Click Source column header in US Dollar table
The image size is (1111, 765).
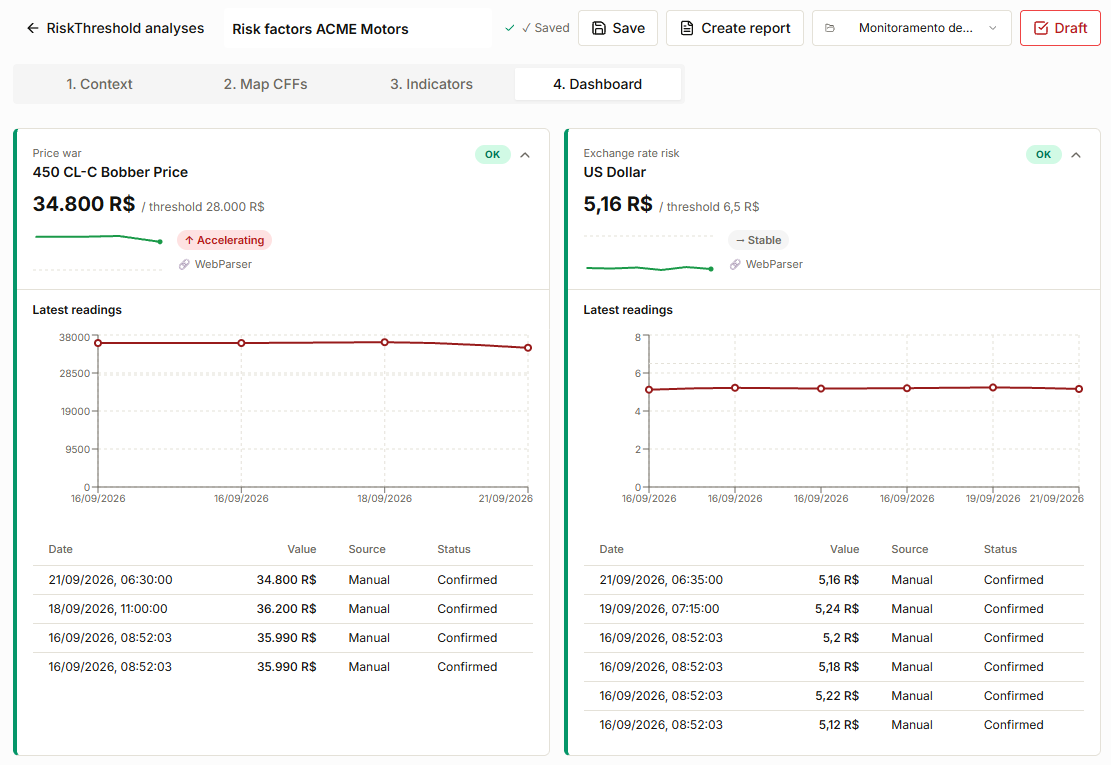pyautogui.click(x=910, y=550)
